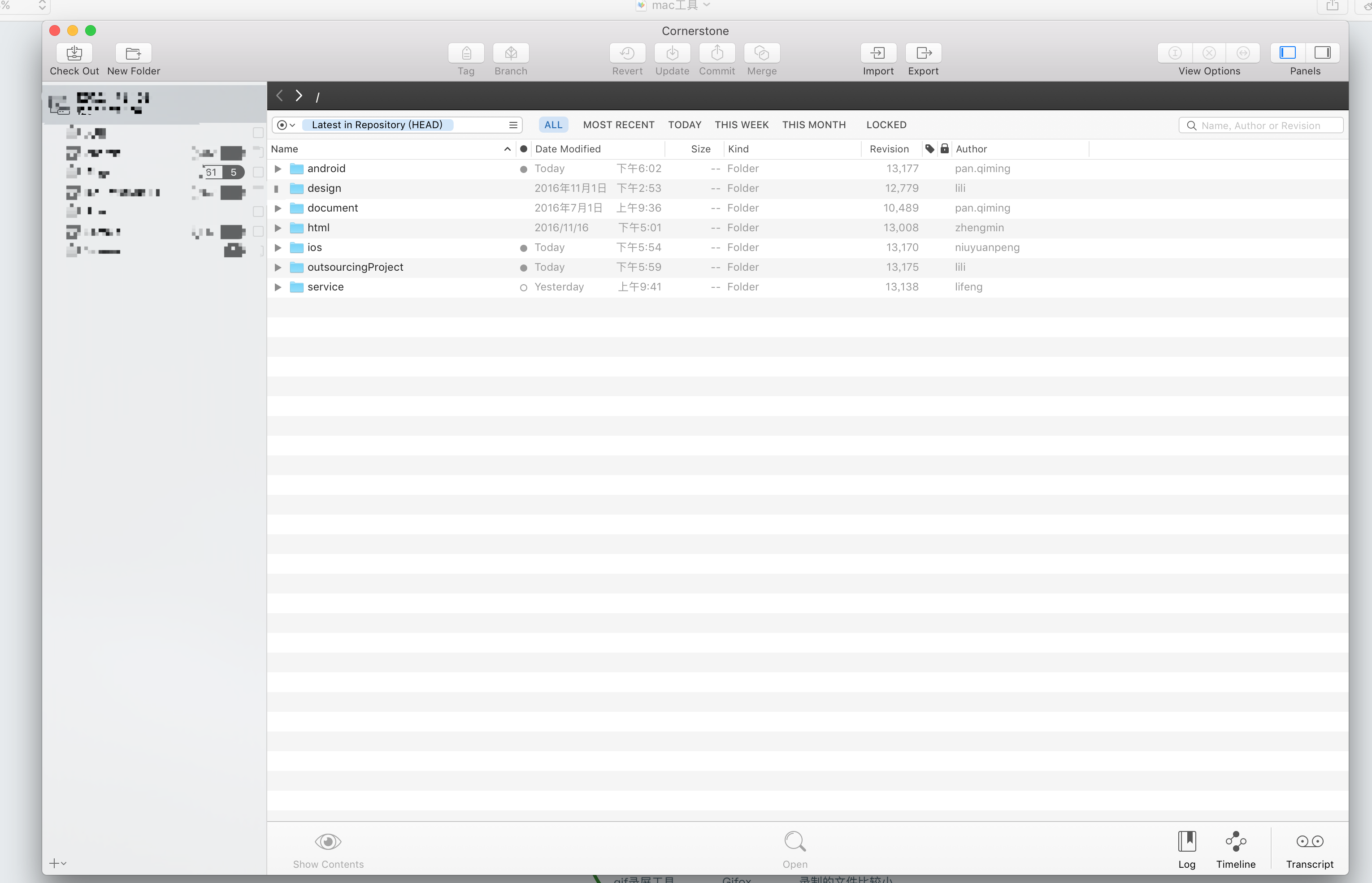1372x883 pixels.
Task: Expand the document folder
Action: point(278,208)
